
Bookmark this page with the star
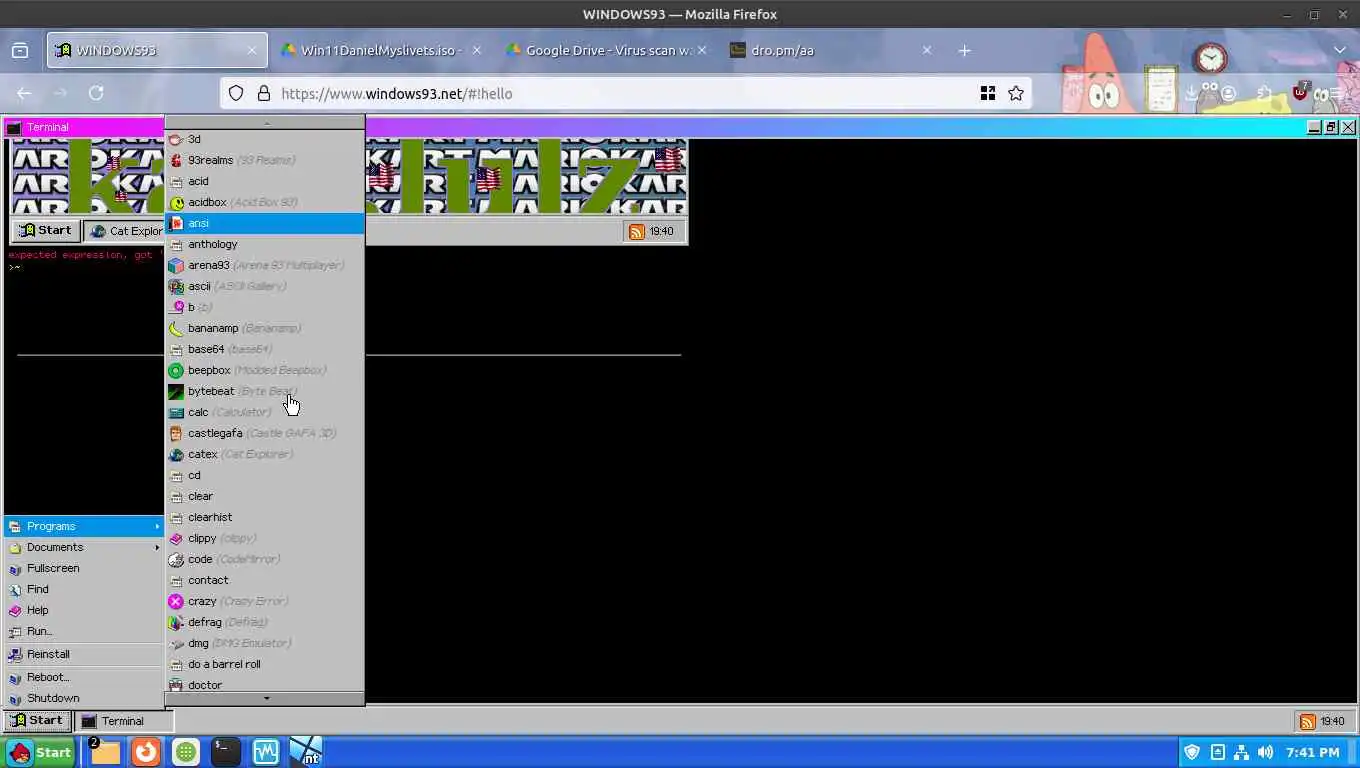pyautogui.click(x=1016, y=93)
